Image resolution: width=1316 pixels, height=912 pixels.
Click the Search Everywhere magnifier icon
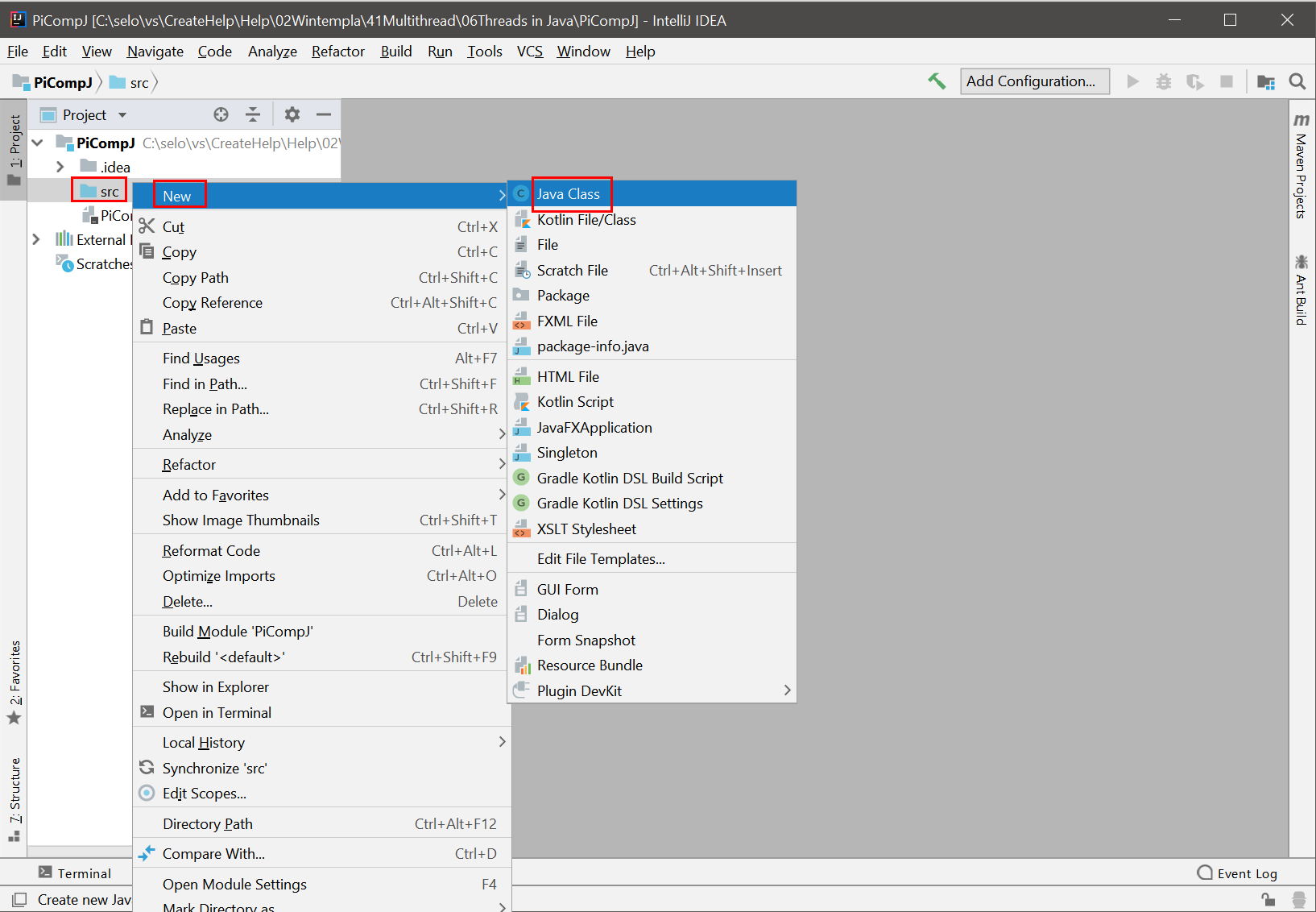(1297, 81)
